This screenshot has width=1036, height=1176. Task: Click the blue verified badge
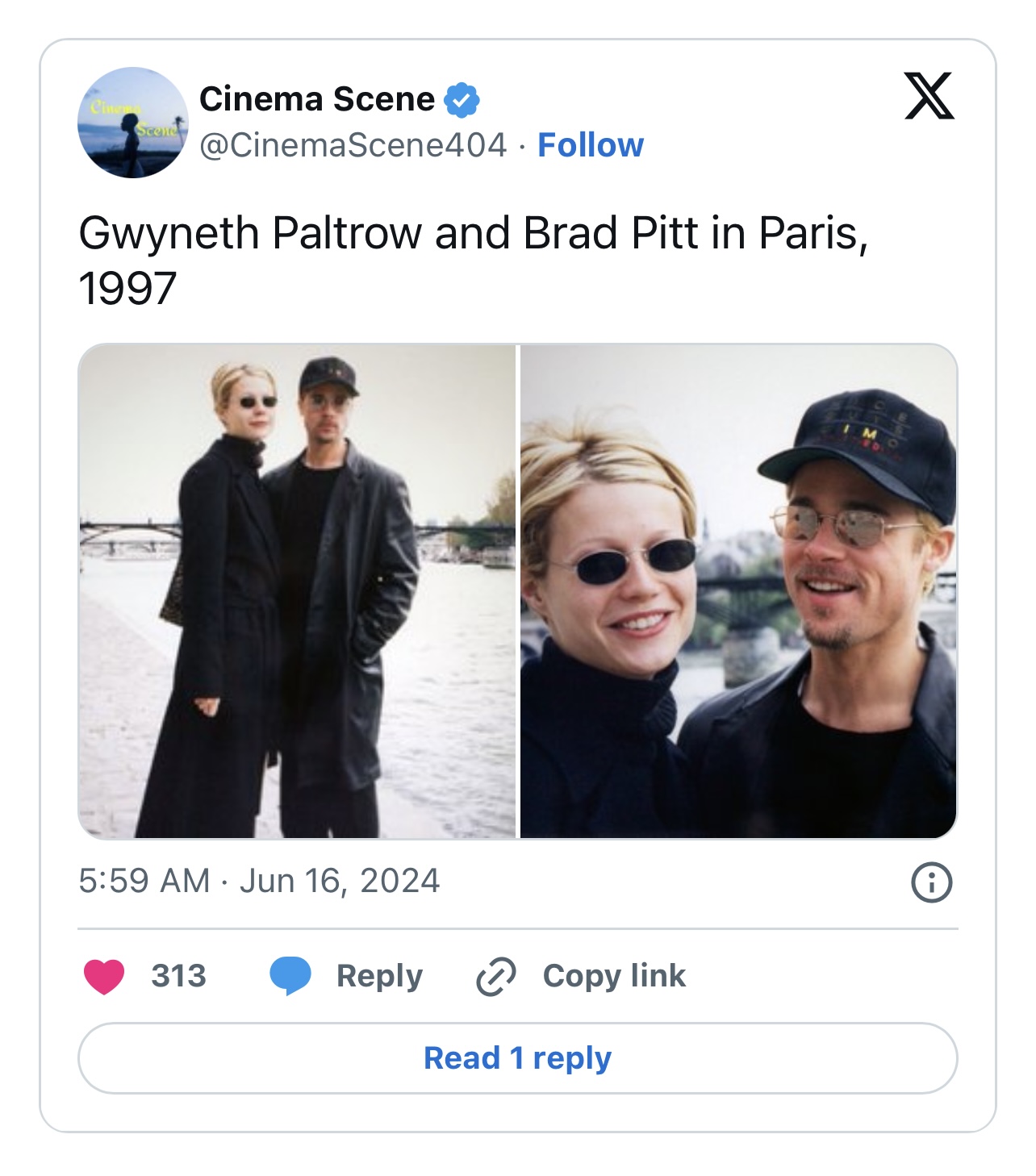(x=462, y=100)
